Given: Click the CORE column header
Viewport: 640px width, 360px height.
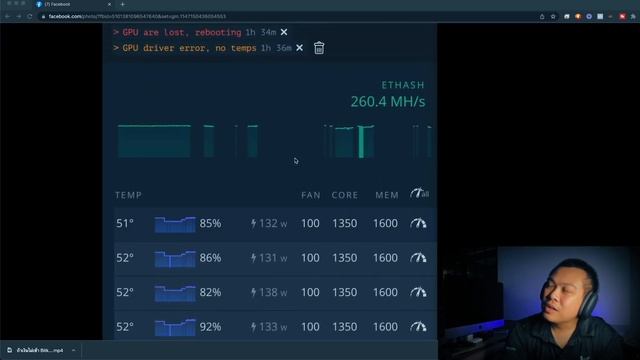Looking at the screenshot, I should pyautogui.click(x=344, y=195).
